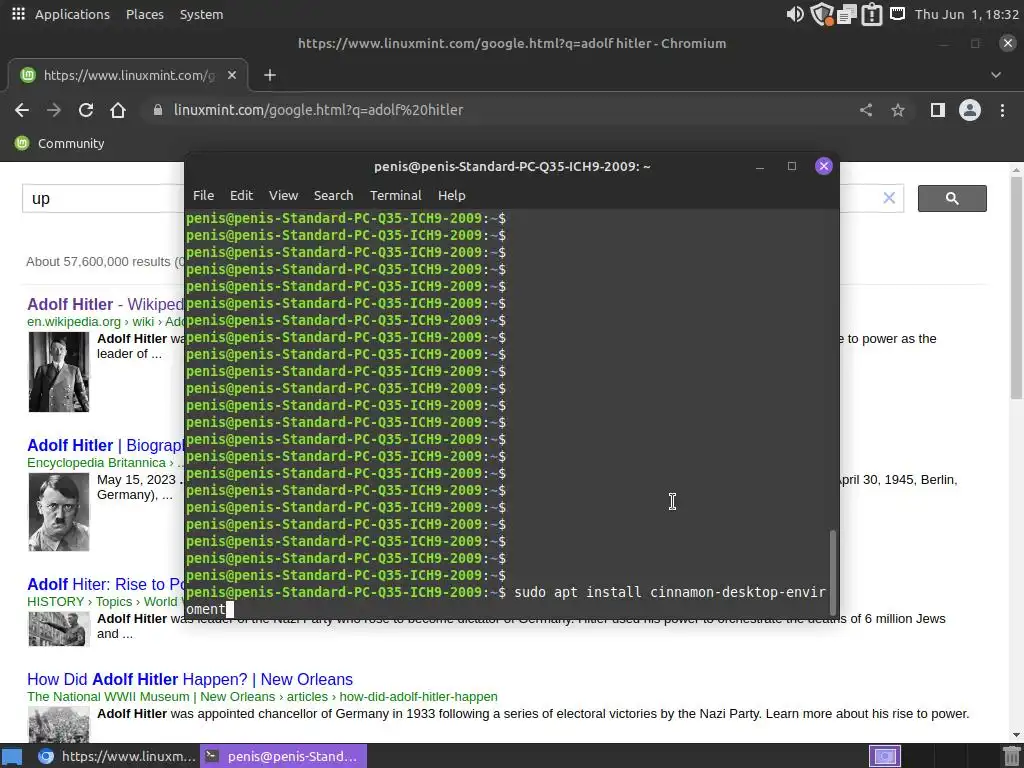This screenshot has width=1024, height=768.
Task: Clear the search box with X
Action: pos(889,198)
